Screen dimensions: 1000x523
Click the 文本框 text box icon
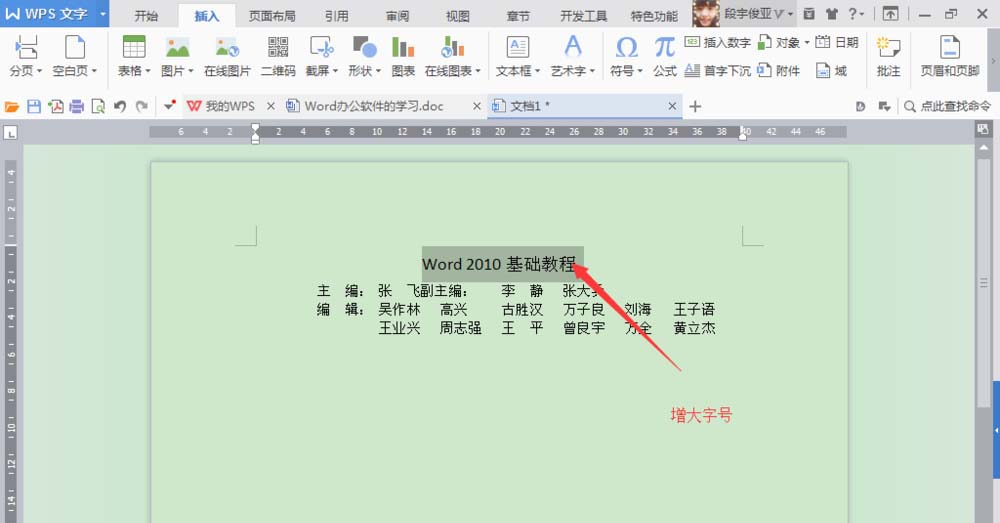(517, 48)
